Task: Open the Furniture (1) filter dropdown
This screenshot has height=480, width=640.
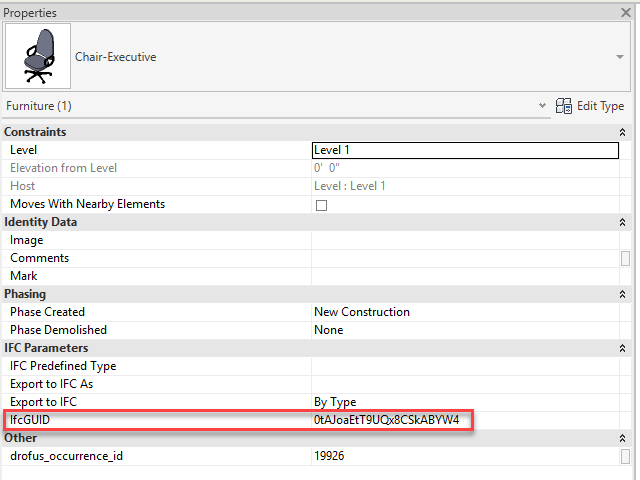Action: point(542,106)
